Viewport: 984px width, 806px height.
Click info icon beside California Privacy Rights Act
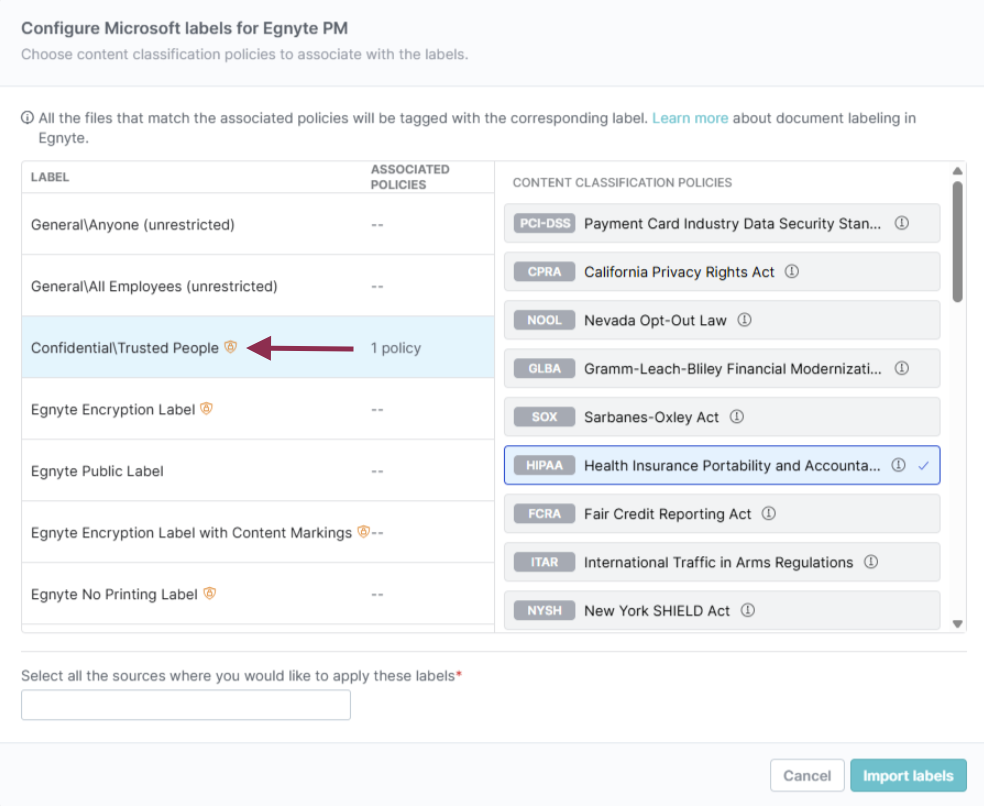[x=792, y=272]
